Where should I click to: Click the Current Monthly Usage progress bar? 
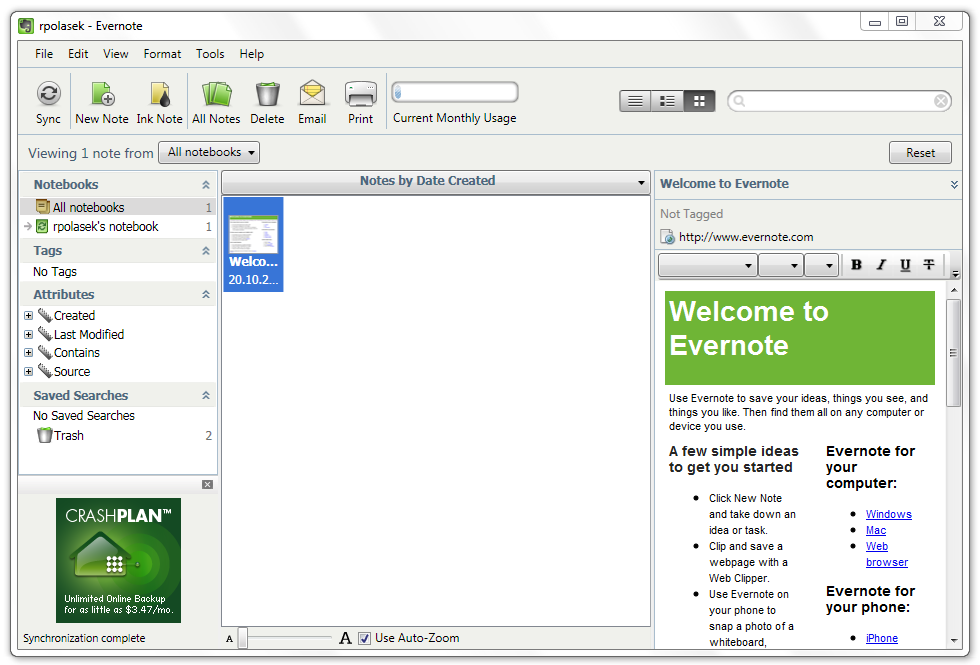click(454, 92)
